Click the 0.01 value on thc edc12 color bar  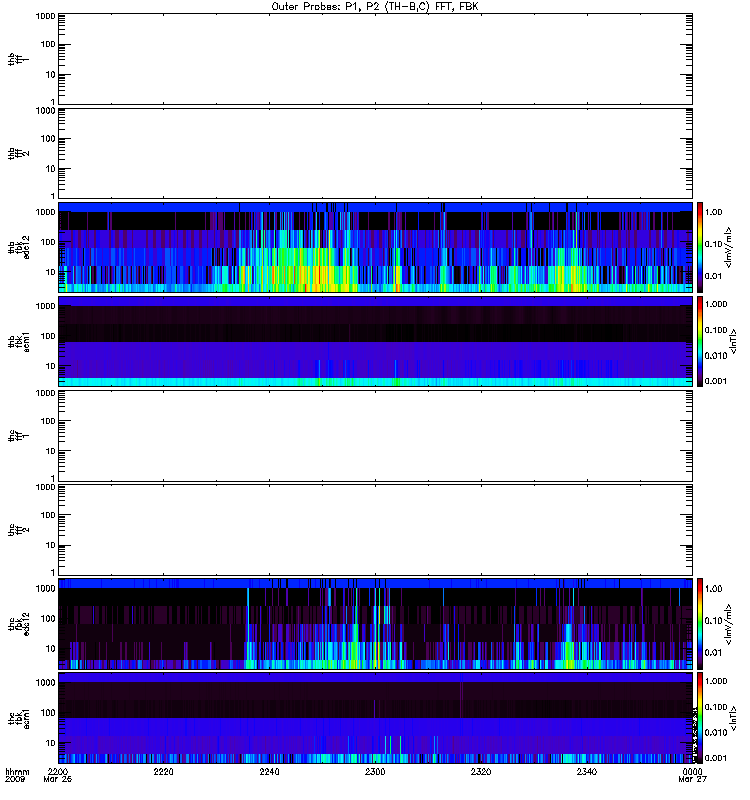pos(713,653)
